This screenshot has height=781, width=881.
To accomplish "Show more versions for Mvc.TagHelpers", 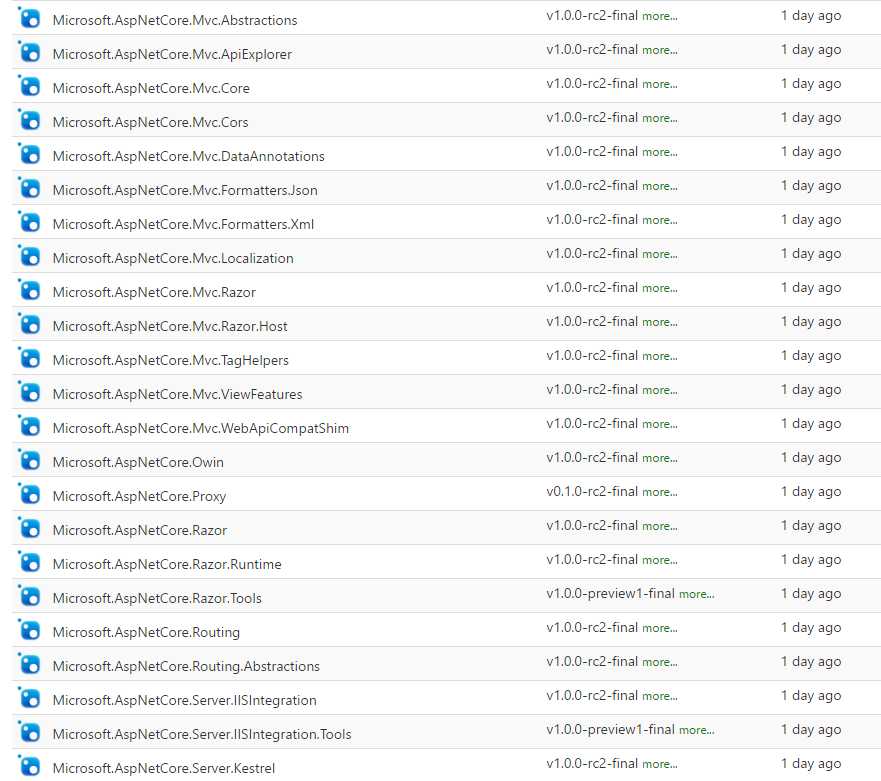I will [660, 356].
